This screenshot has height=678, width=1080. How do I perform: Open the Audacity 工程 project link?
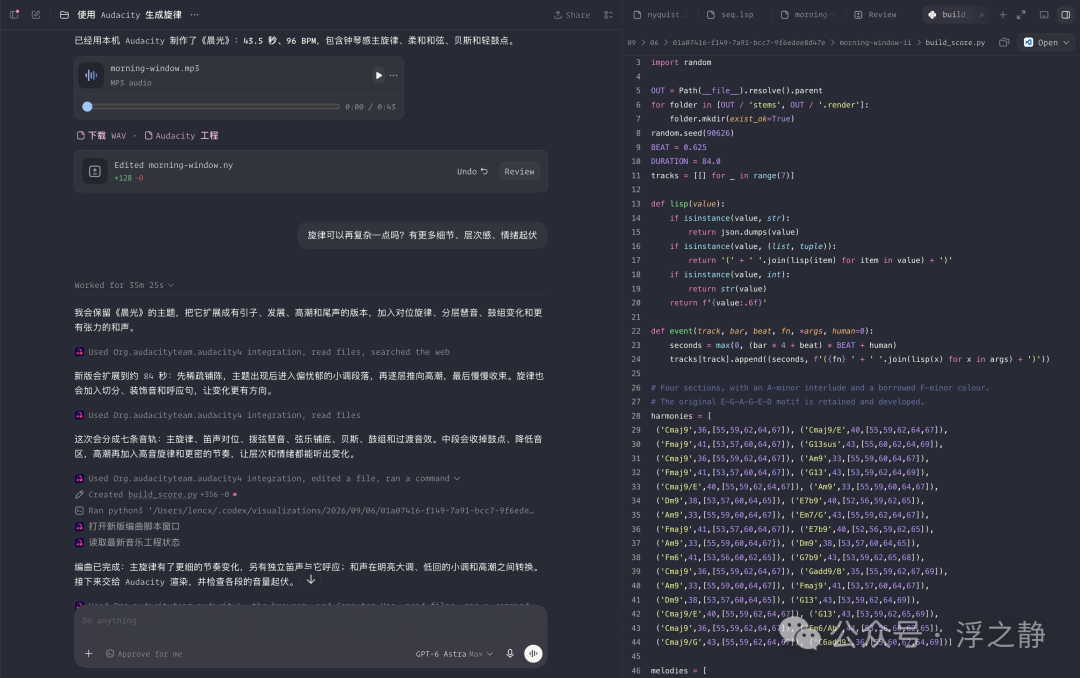(x=181, y=136)
